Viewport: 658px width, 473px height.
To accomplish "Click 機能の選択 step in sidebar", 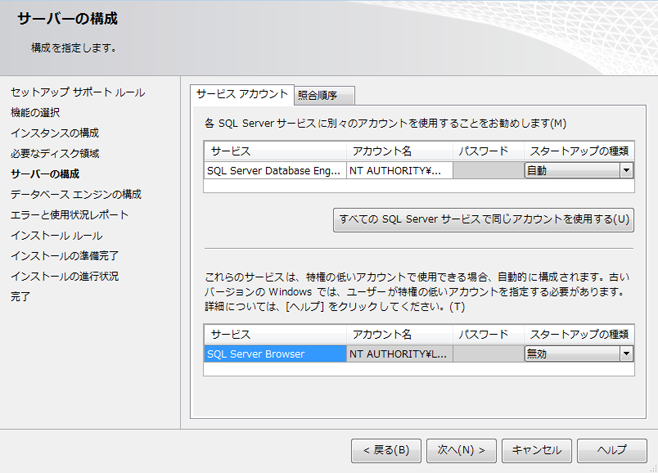I will point(35,112).
